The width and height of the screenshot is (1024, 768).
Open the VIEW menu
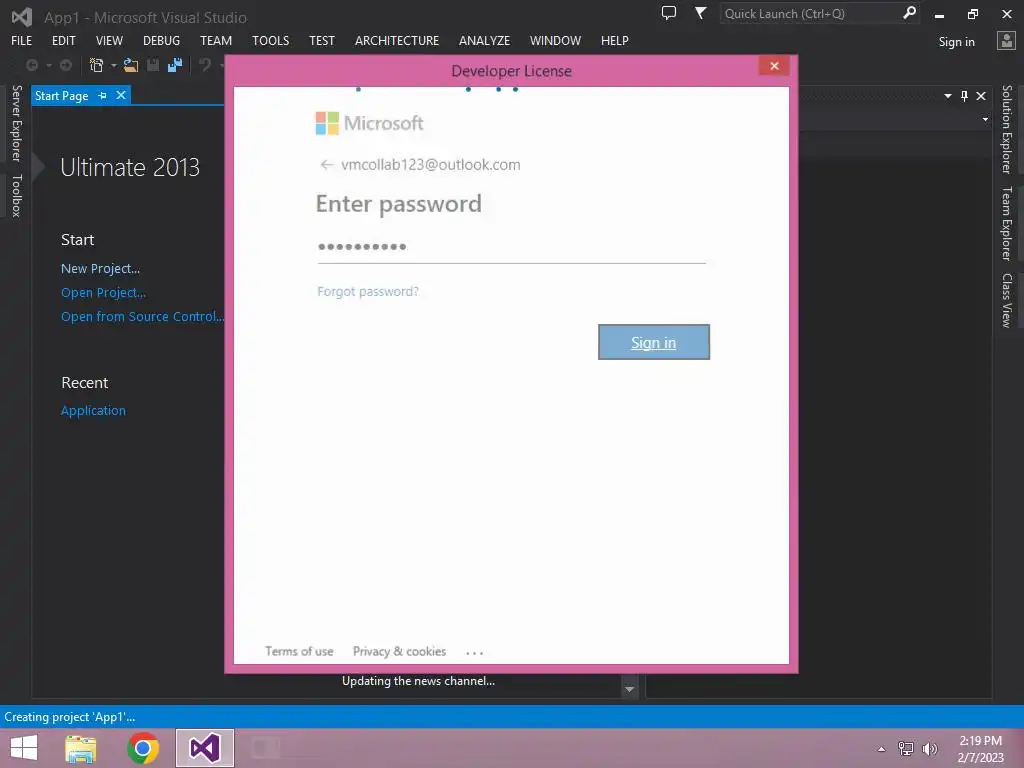coord(109,40)
